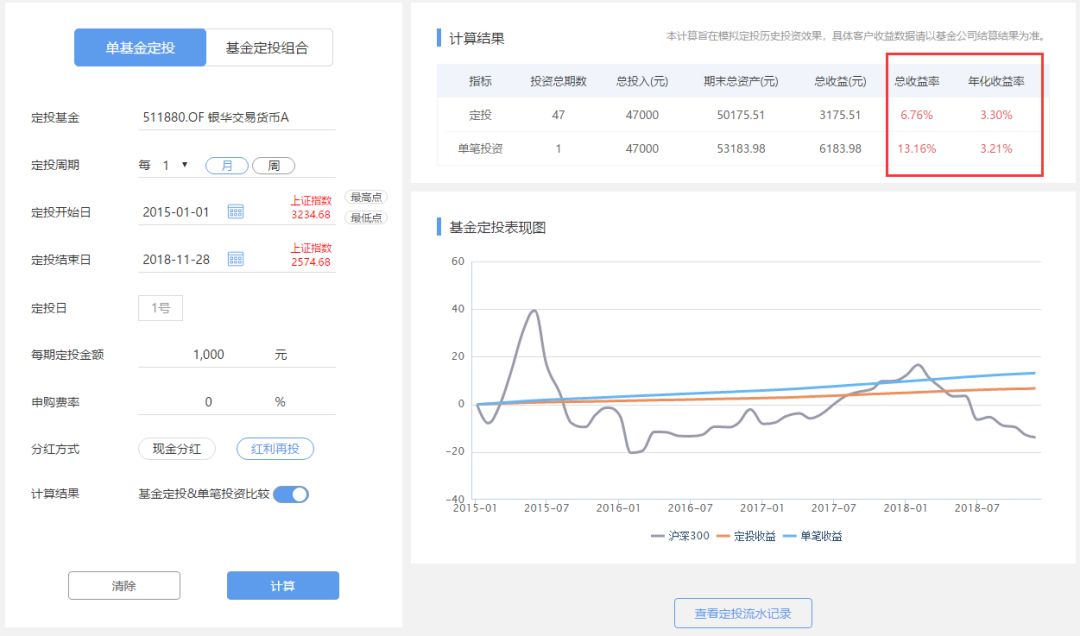Switch to 单基金定投 tab
The width and height of the screenshot is (1080, 636).
[140, 48]
